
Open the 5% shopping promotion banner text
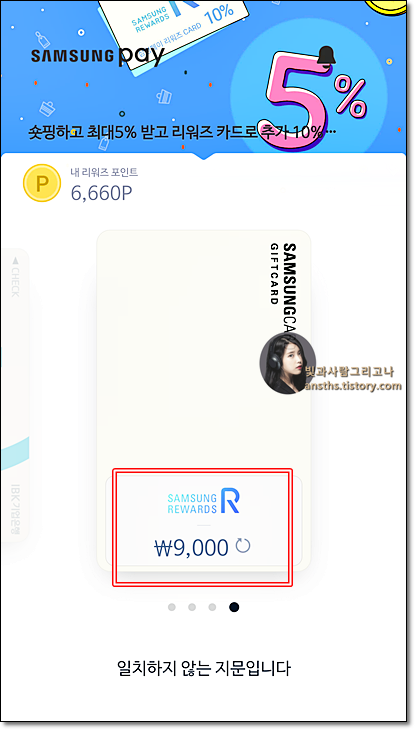click(183, 133)
